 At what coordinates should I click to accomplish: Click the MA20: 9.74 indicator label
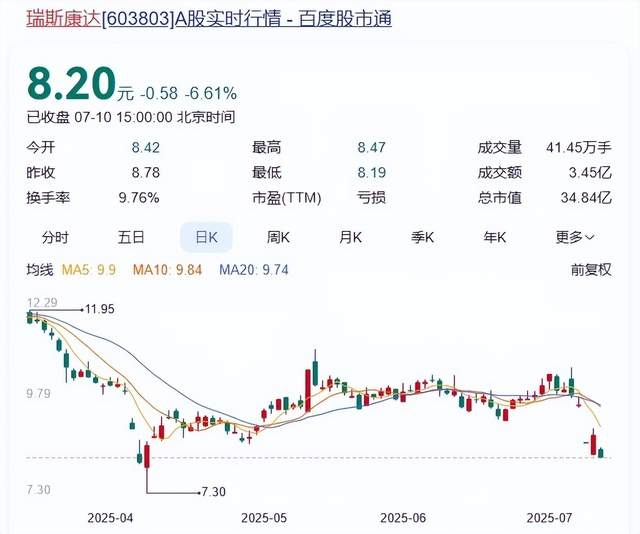pyautogui.click(x=254, y=270)
